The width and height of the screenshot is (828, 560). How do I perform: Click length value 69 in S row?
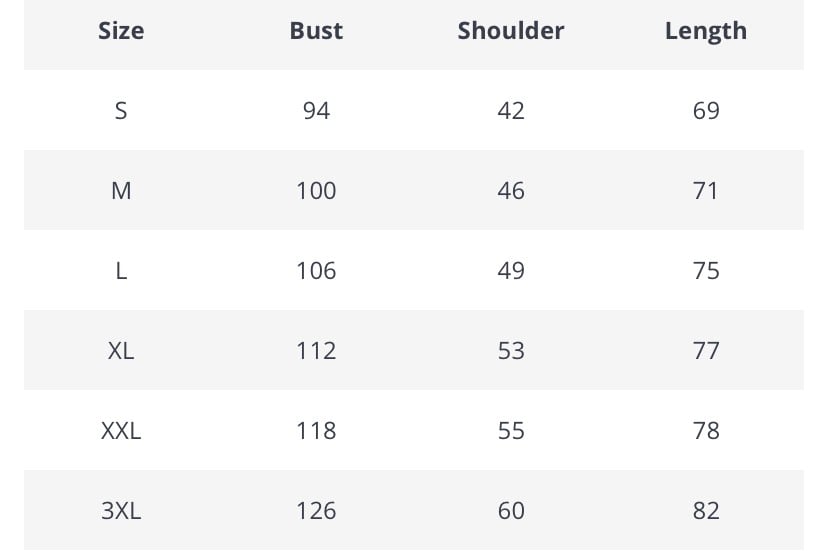tap(706, 110)
